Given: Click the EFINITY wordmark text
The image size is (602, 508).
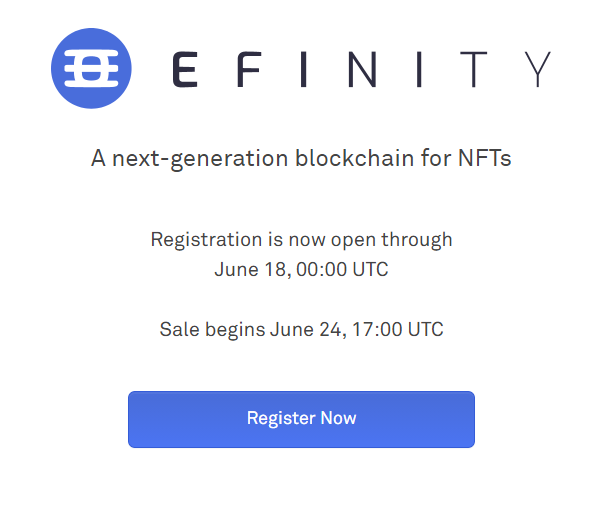Looking at the screenshot, I should [362, 69].
